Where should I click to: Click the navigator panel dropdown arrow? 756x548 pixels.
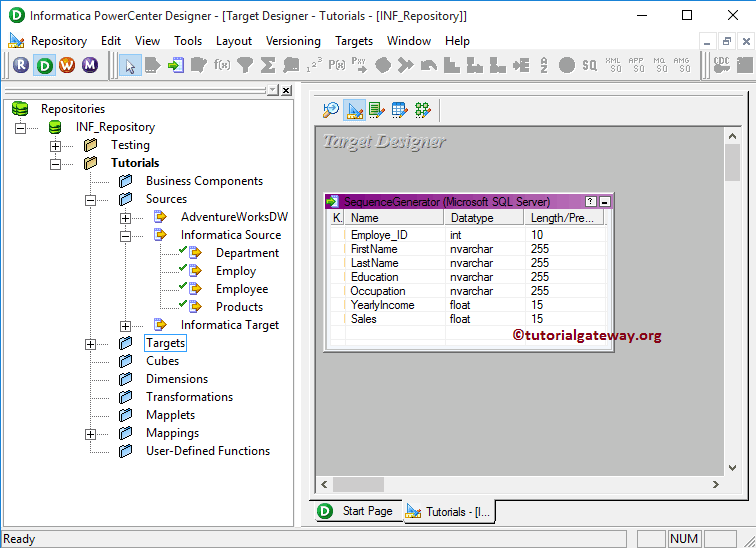pyautogui.click(x=273, y=90)
